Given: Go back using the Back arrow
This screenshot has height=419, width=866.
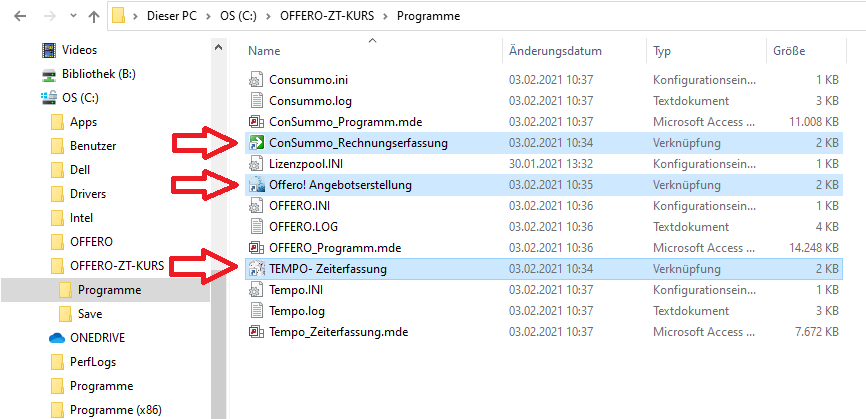Looking at the screenshot, I should 17,16.
